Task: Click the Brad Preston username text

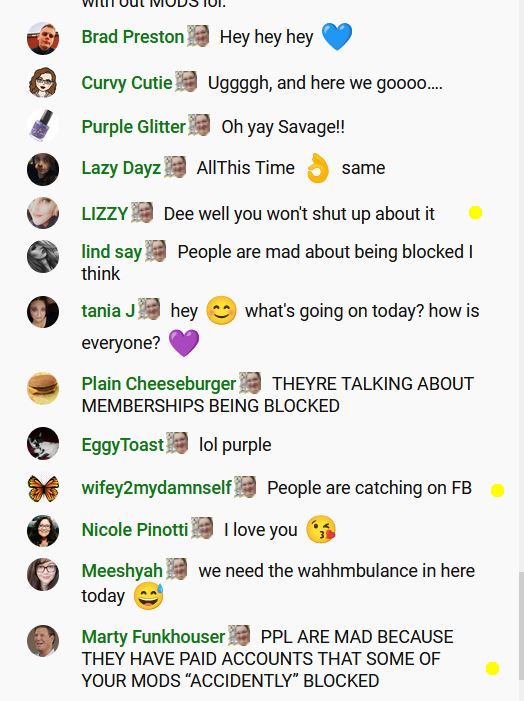Action: [133, 37]
